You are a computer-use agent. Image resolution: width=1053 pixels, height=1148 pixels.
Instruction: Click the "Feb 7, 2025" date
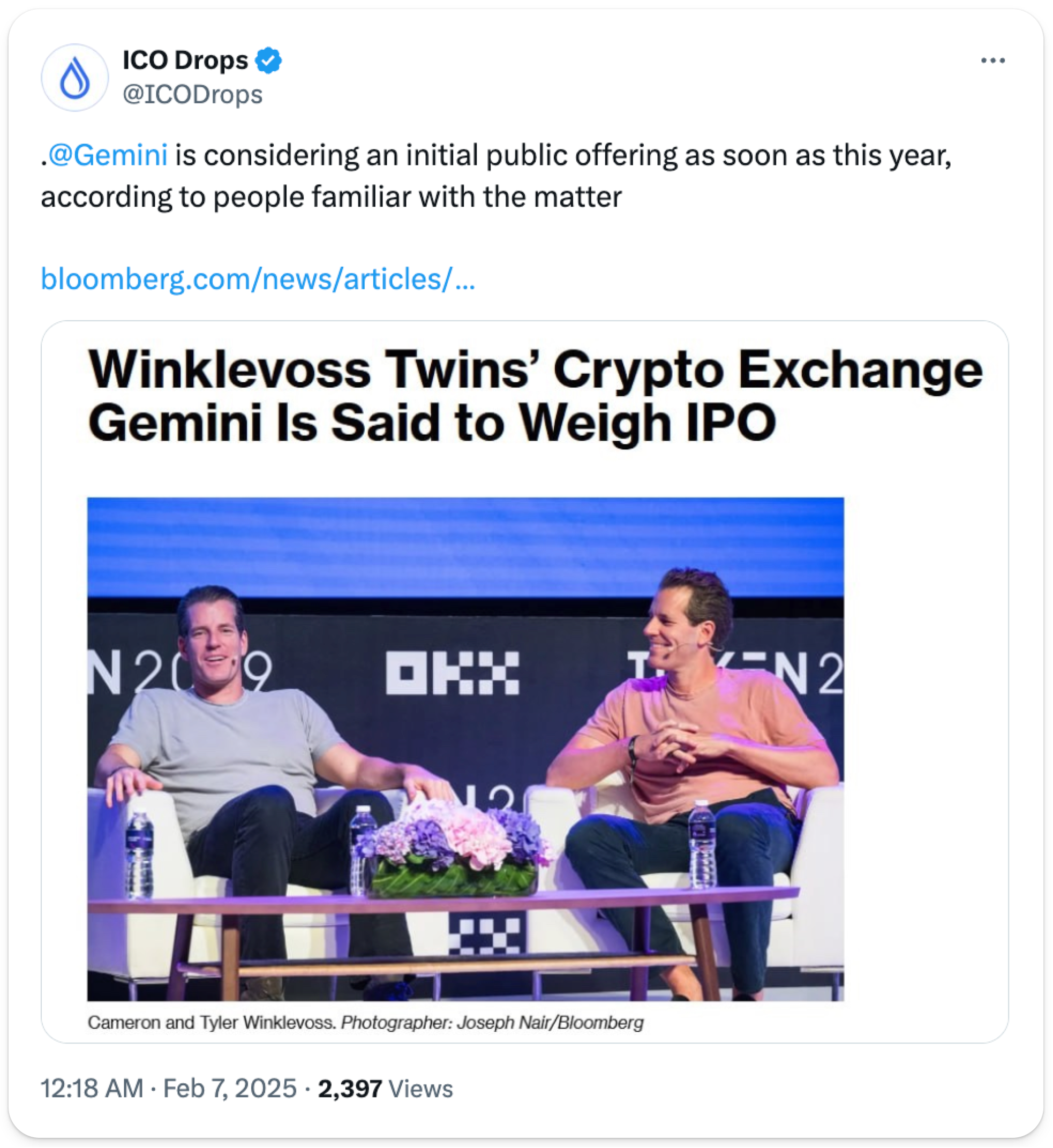(230, 1089)
